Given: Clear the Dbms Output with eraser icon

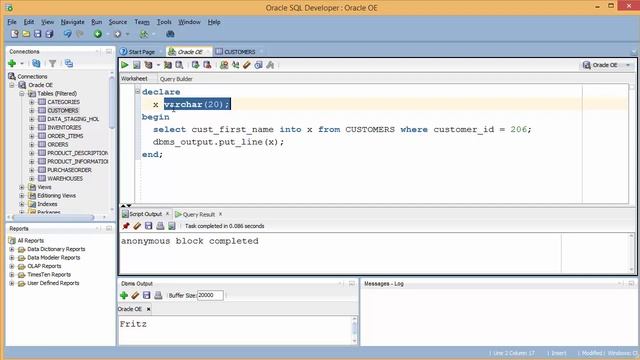Looking at the screenshot, I should click(136, 295).
